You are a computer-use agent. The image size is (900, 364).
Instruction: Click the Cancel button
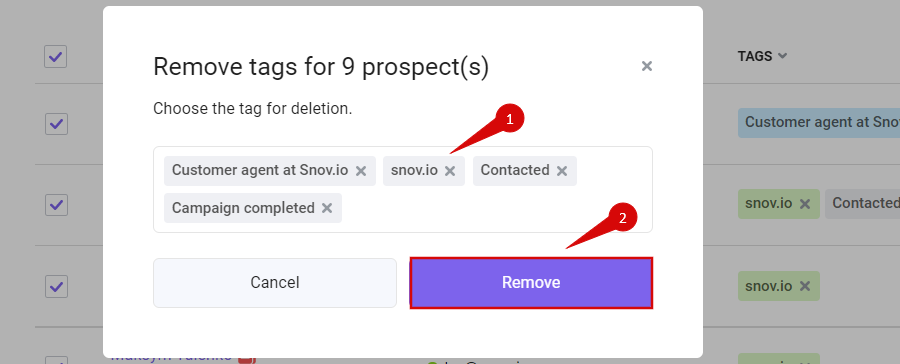[x=275, y=282]
